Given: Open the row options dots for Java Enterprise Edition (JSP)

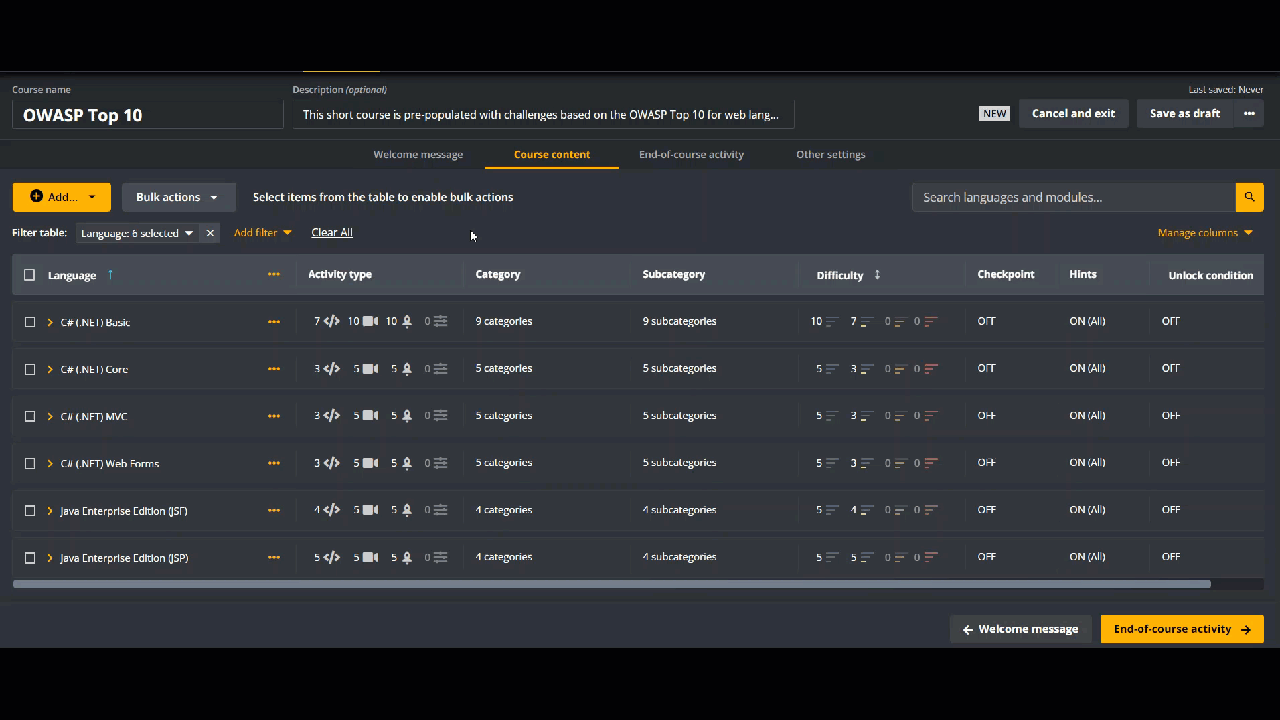Looking at the screenshot, I should [x=274, y=557].
